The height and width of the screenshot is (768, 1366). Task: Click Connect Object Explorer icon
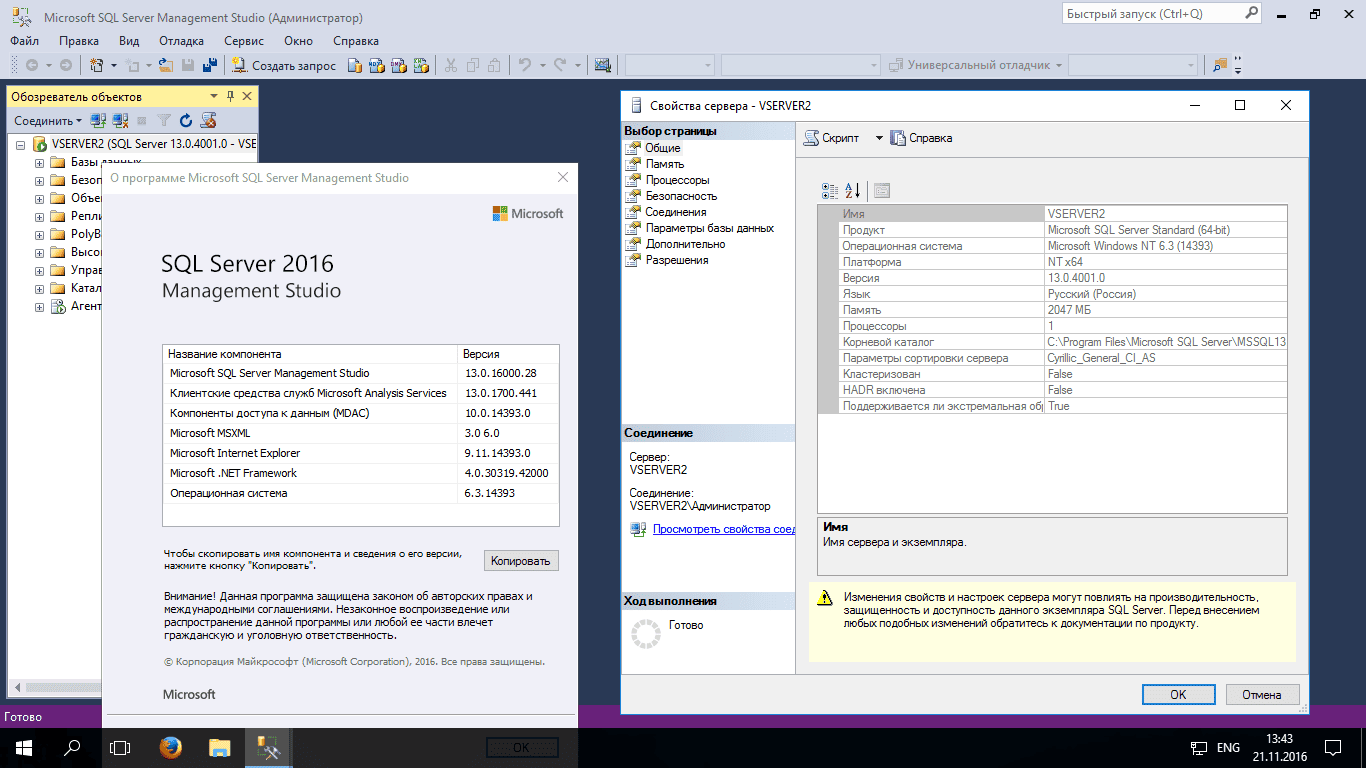coord(98,120)
